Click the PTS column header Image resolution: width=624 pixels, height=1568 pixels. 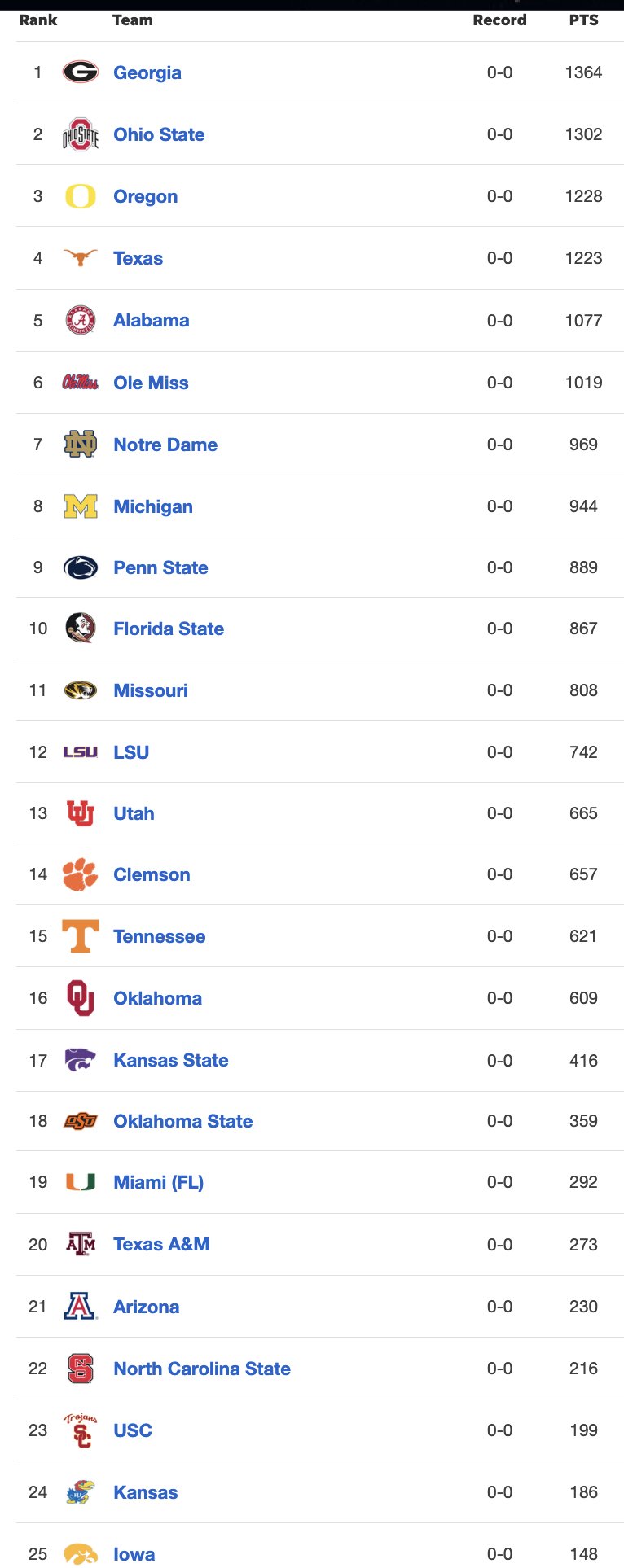[x=583, y=20]
